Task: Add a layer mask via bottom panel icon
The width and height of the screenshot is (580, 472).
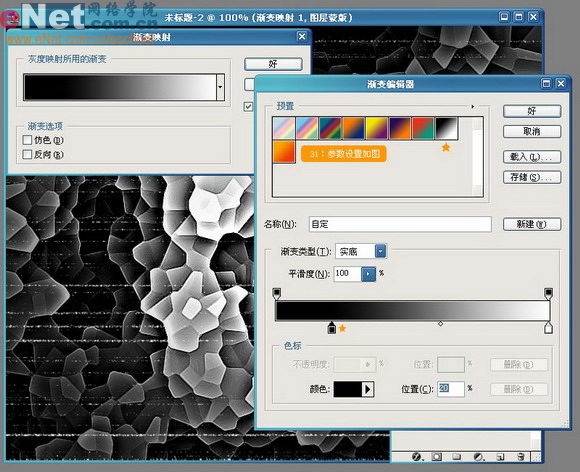Action: pos(437,457)
